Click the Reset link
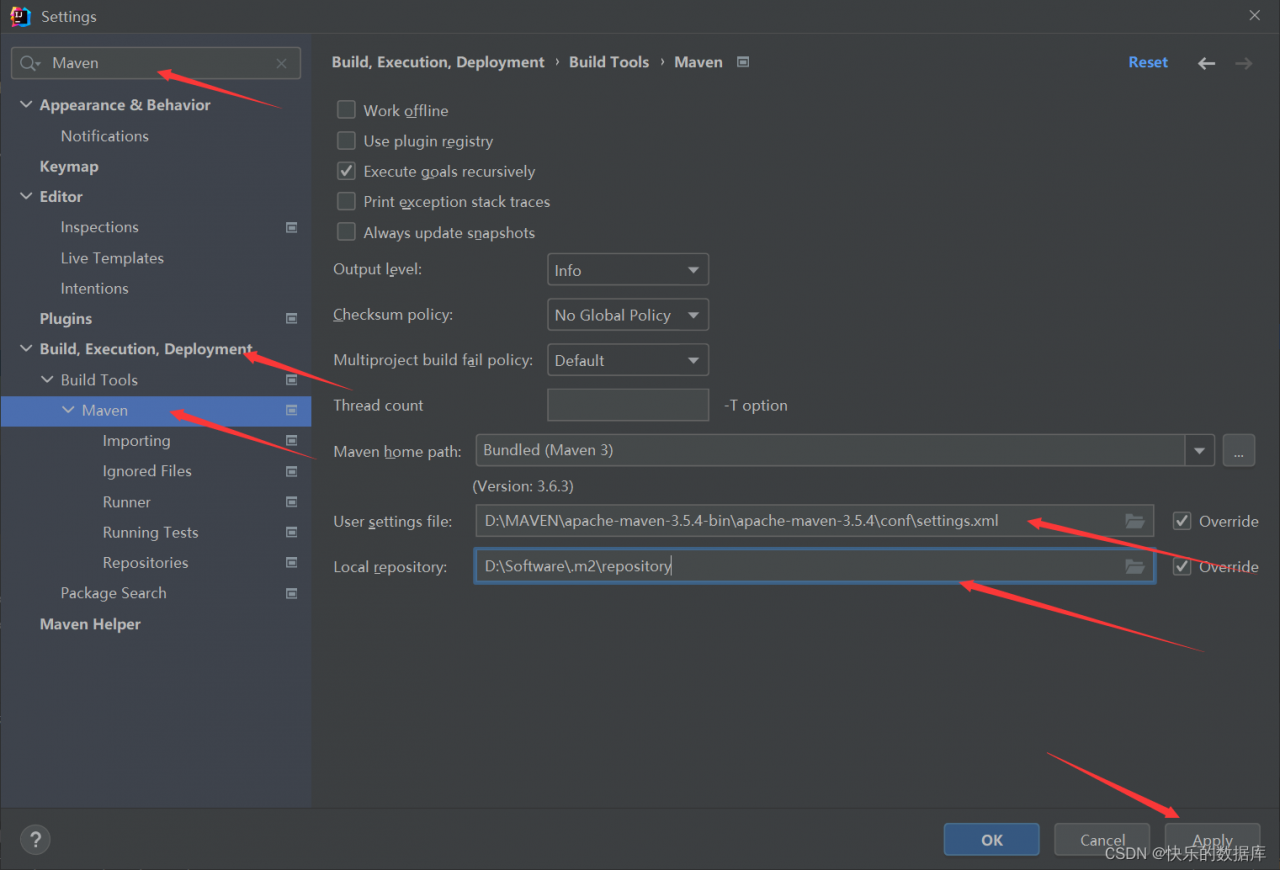This screenshot has height=870, width=1280. (1148, 62)
